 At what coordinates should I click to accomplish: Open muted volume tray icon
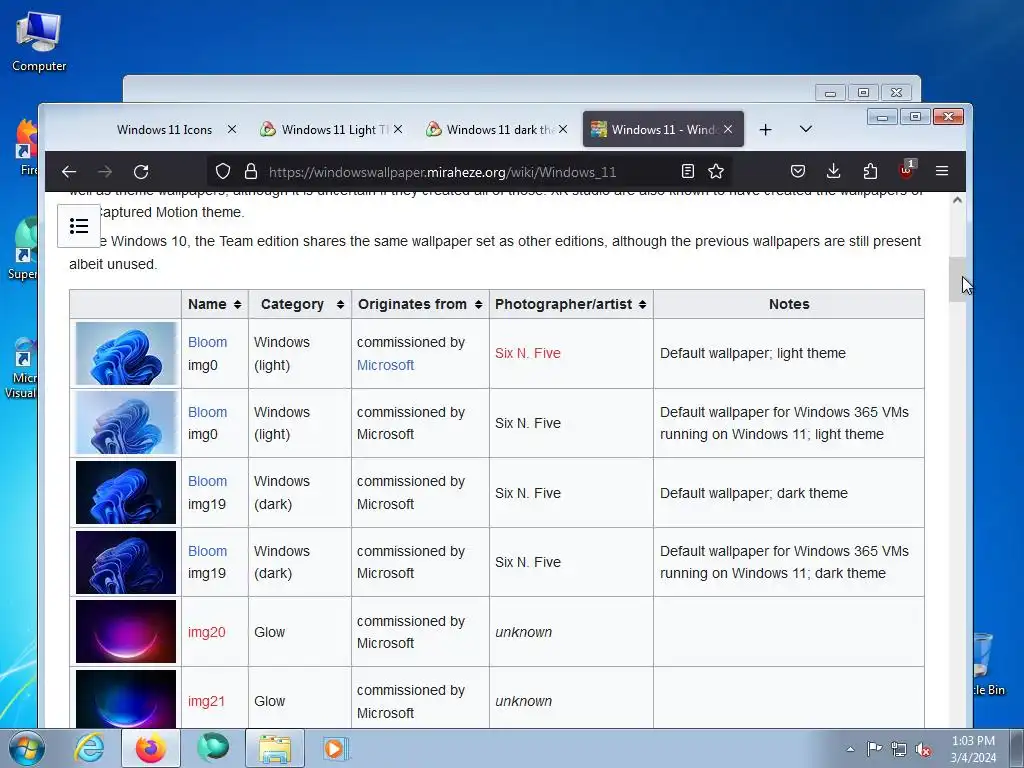pos(923,749)
